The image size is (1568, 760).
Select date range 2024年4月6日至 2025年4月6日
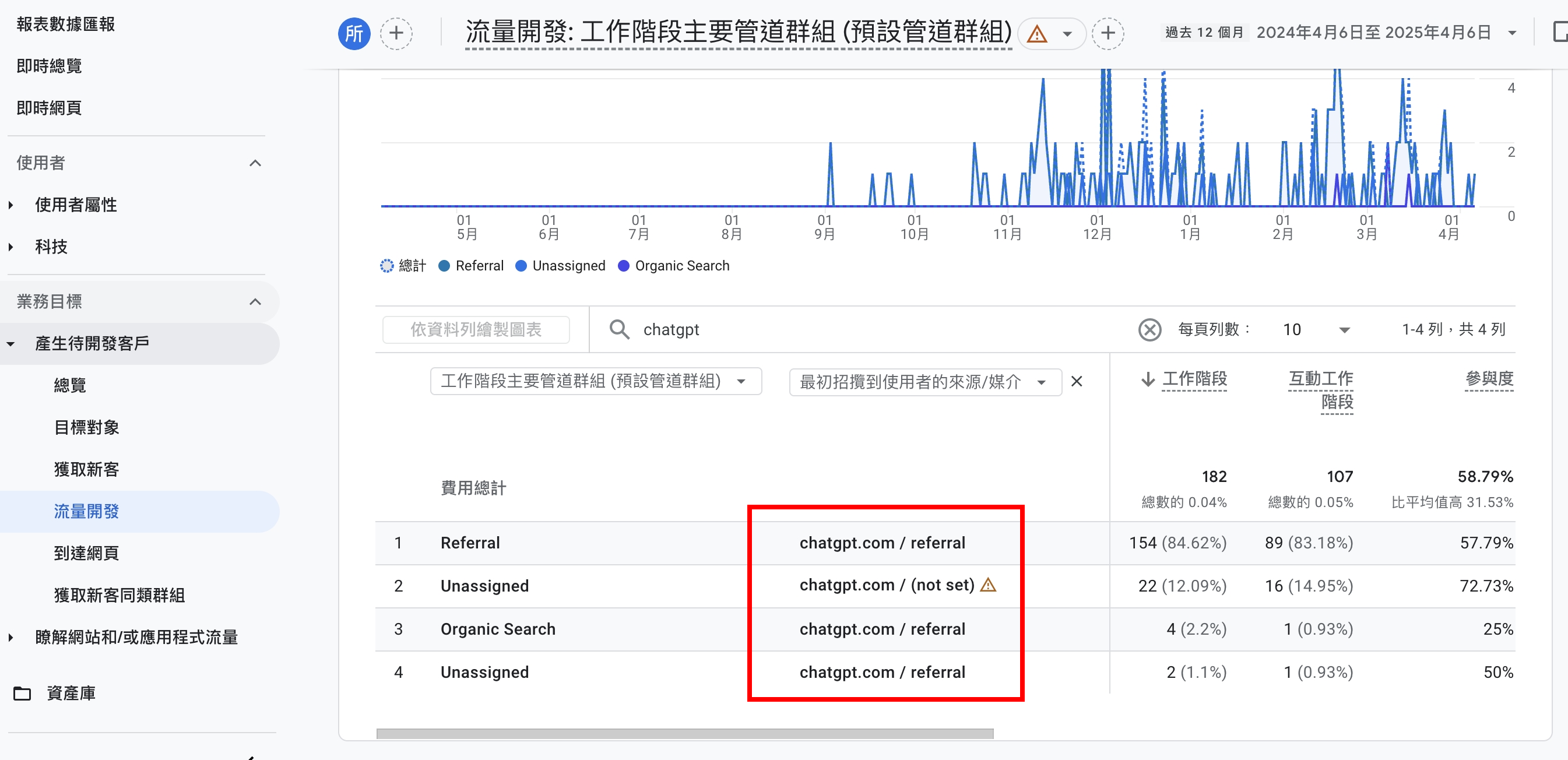point(1373,32)
